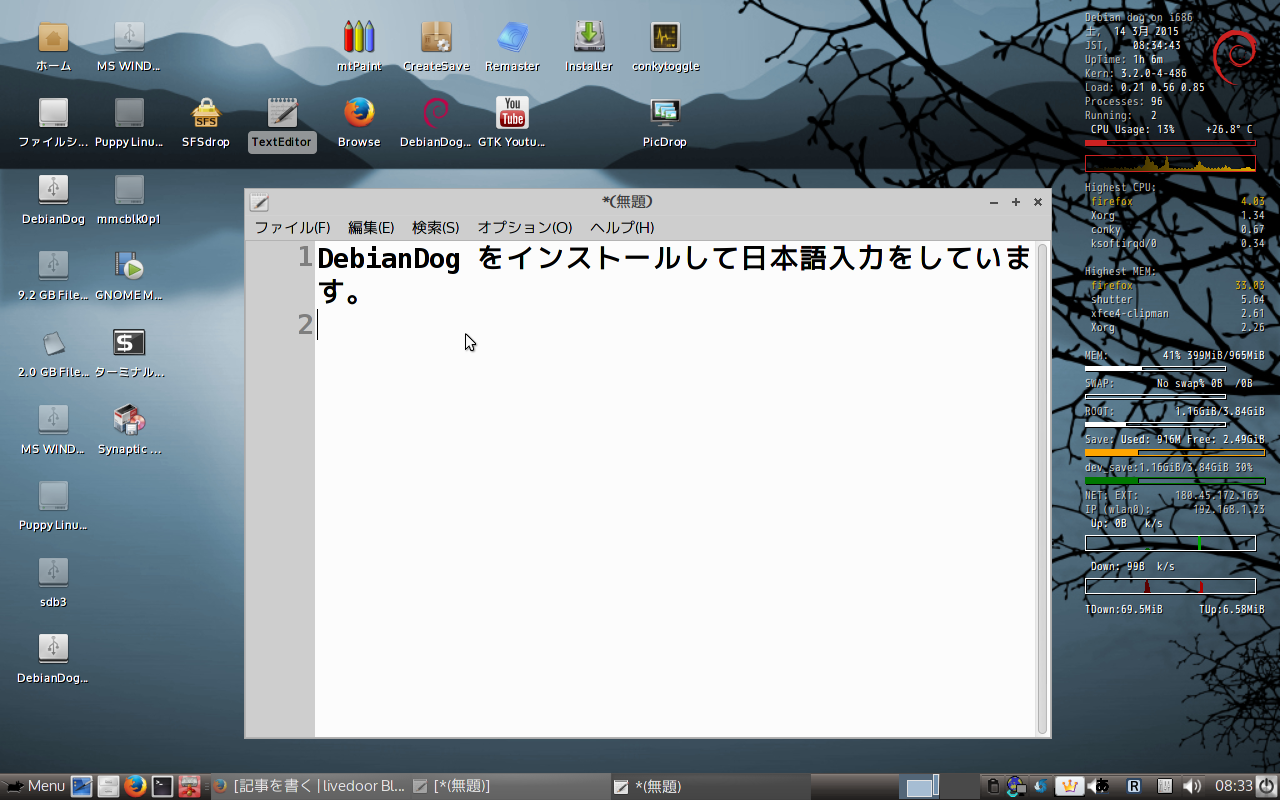Open the audio mixer tray icon
This screenshot has height=800, width=1280.
[1165, 786]
